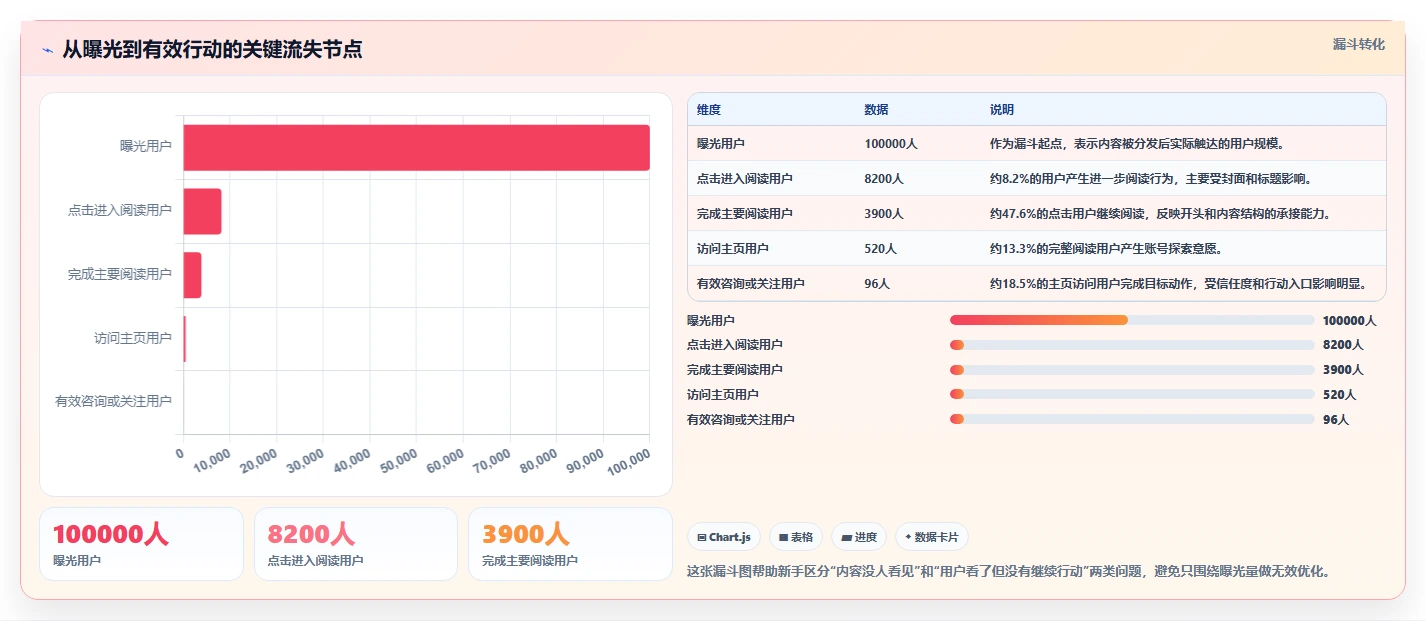1426x621 pixels.
Task: Select the 表格 chip
Action: [x=796, y=537]
